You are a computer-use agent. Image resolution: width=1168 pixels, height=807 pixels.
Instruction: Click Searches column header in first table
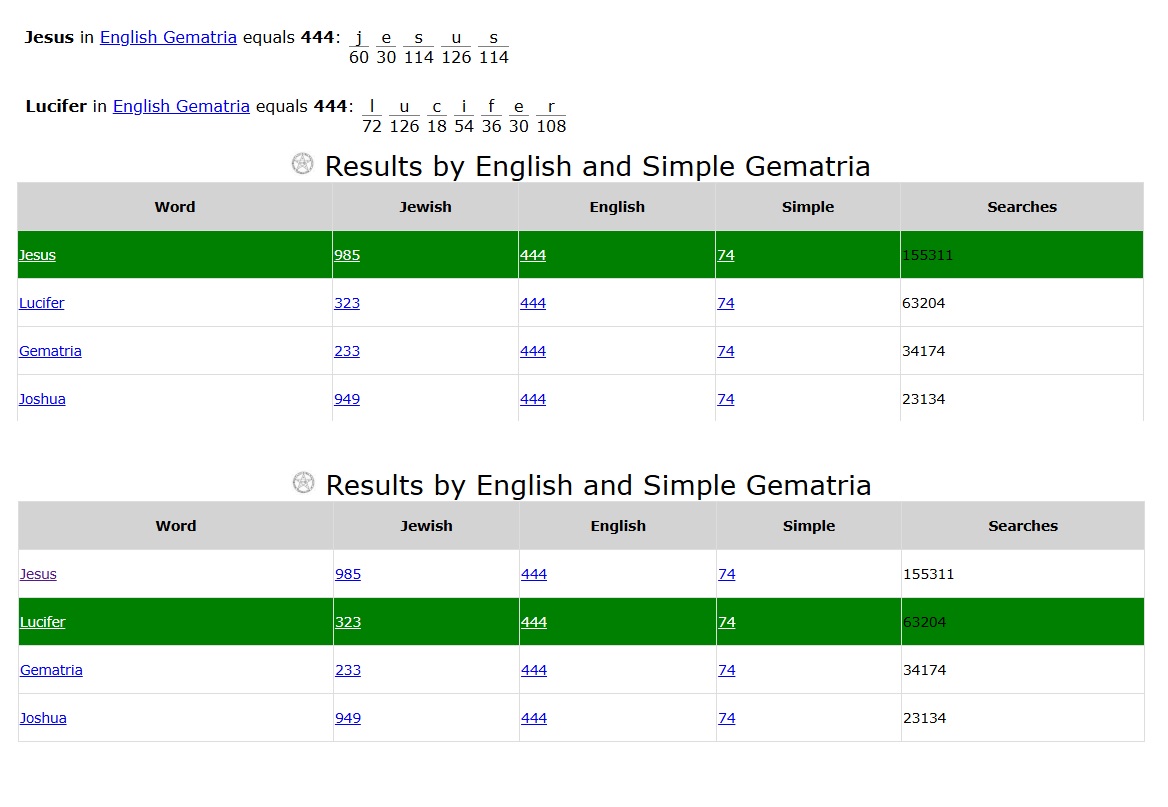point(1022,207)
